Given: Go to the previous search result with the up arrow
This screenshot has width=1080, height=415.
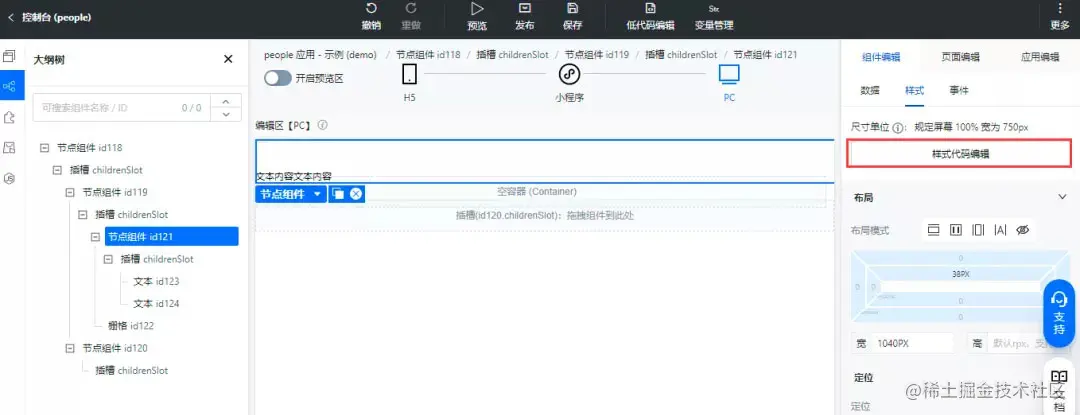Looking at the screenshot, I should coord(226,100).
